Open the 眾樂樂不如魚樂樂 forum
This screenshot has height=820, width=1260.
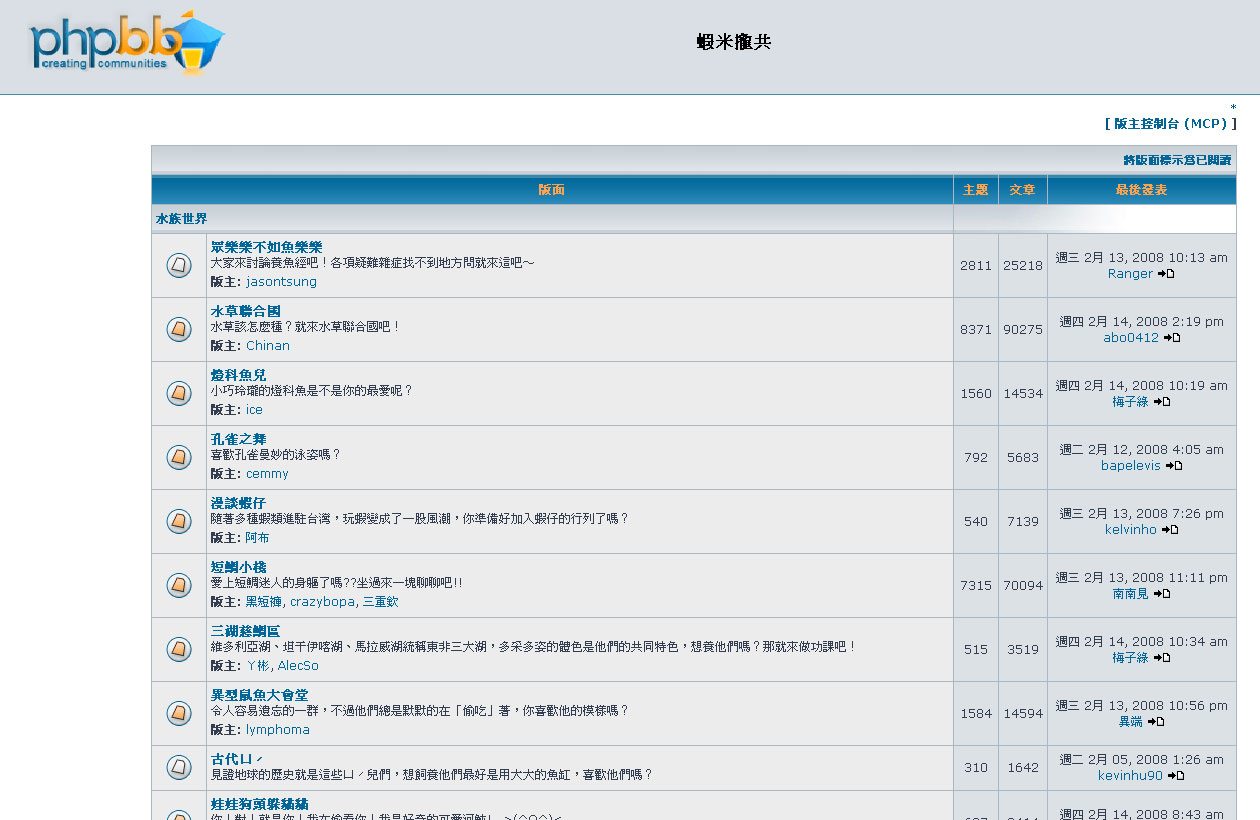267,247
